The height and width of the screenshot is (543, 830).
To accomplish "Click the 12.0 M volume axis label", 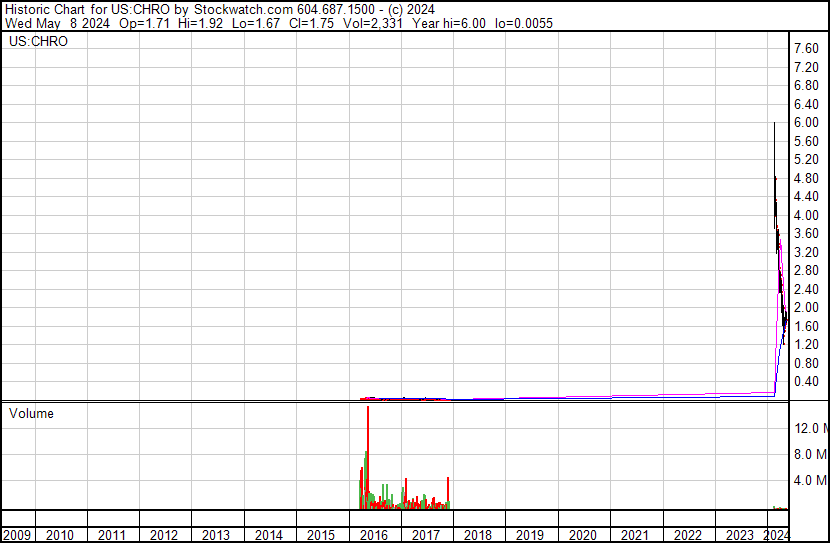I will click(811, 428).
